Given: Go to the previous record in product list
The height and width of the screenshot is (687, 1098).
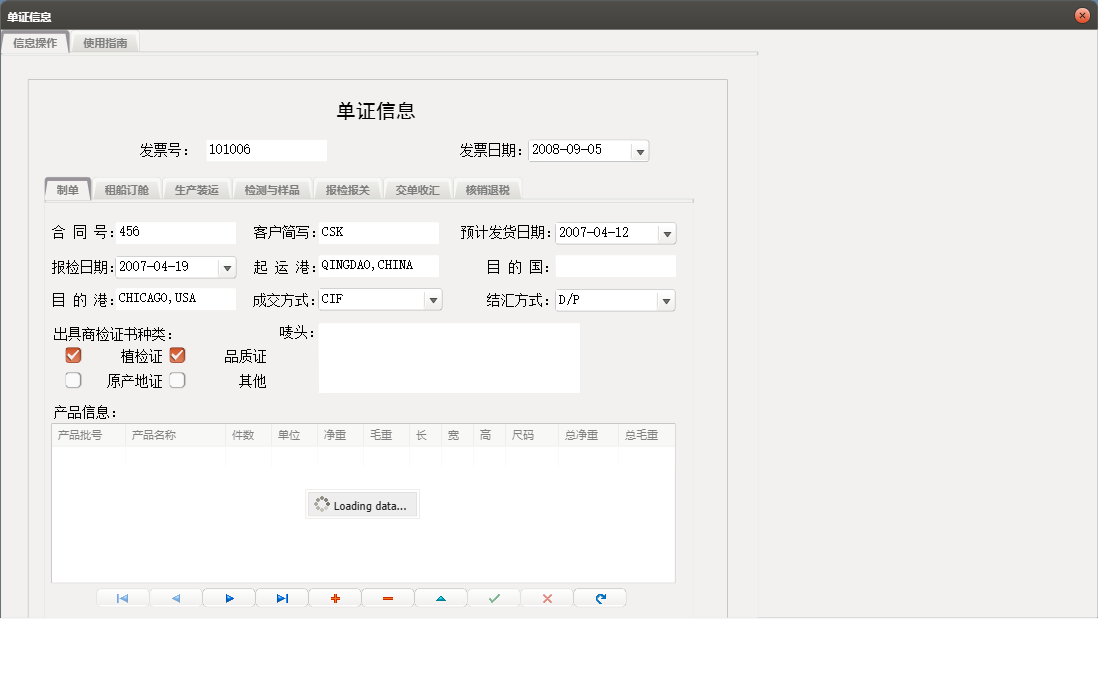Looking at the screenshot, I should pyautogui.click(x=175, y=597).
